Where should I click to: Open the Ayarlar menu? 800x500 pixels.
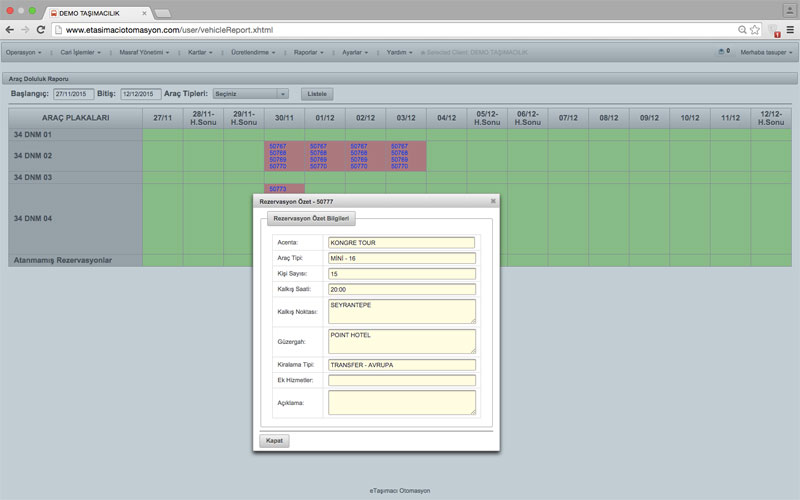coord(355,53)
